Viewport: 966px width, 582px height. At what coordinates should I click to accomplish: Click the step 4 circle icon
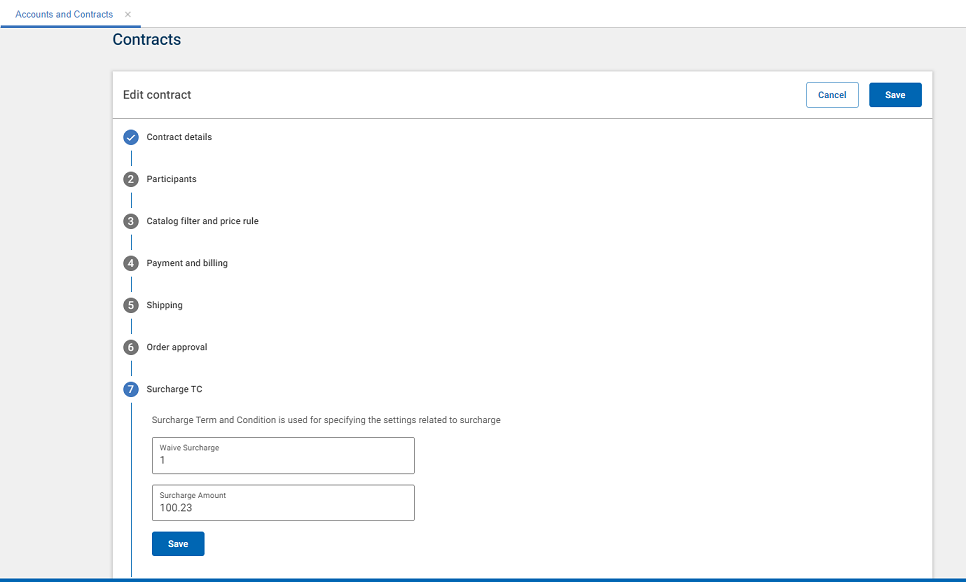(x=130, y=263)
